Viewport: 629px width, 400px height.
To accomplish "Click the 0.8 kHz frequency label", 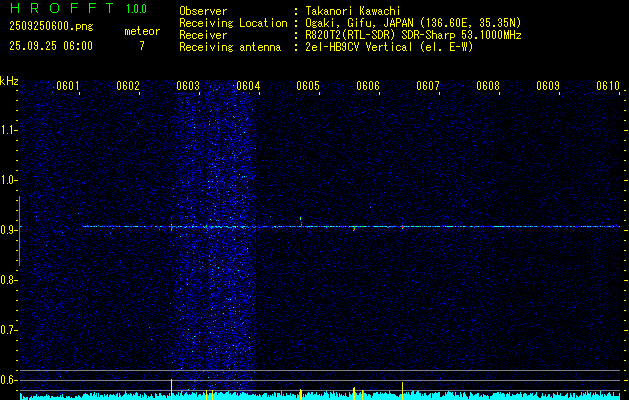I will click(7, 280).
